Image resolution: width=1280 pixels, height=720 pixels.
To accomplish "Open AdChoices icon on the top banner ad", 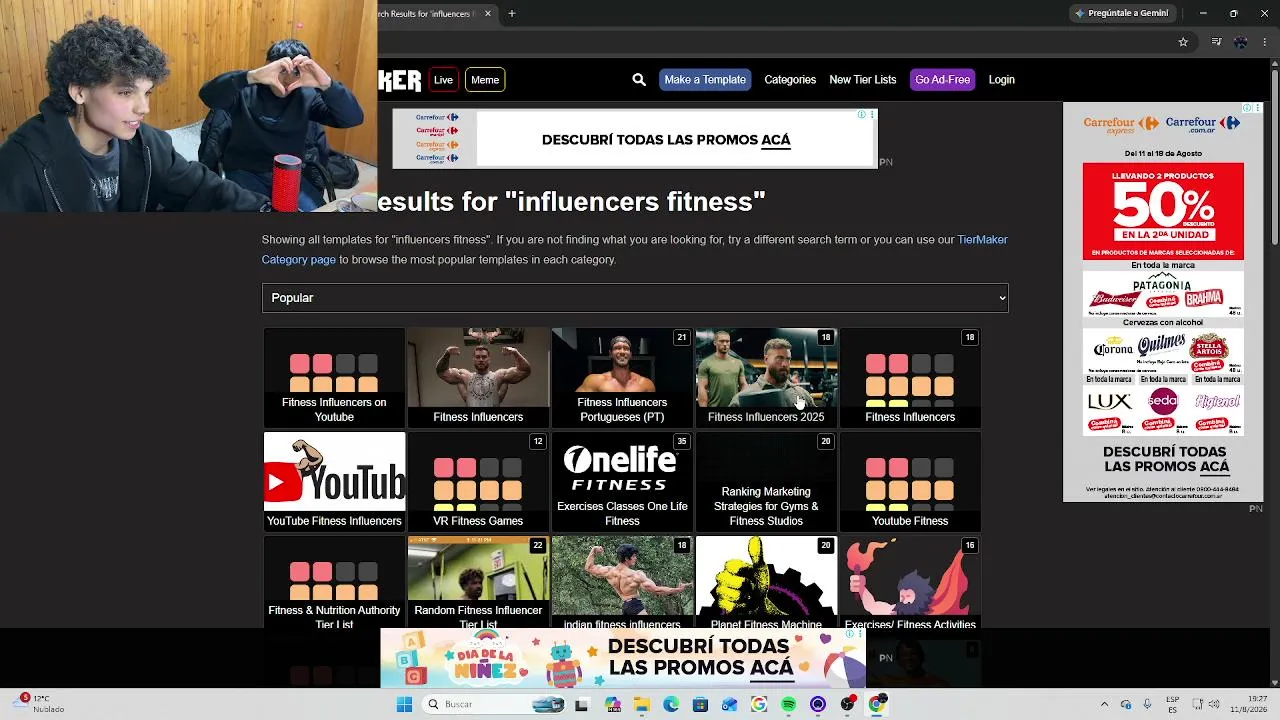I will pos(861,115).
